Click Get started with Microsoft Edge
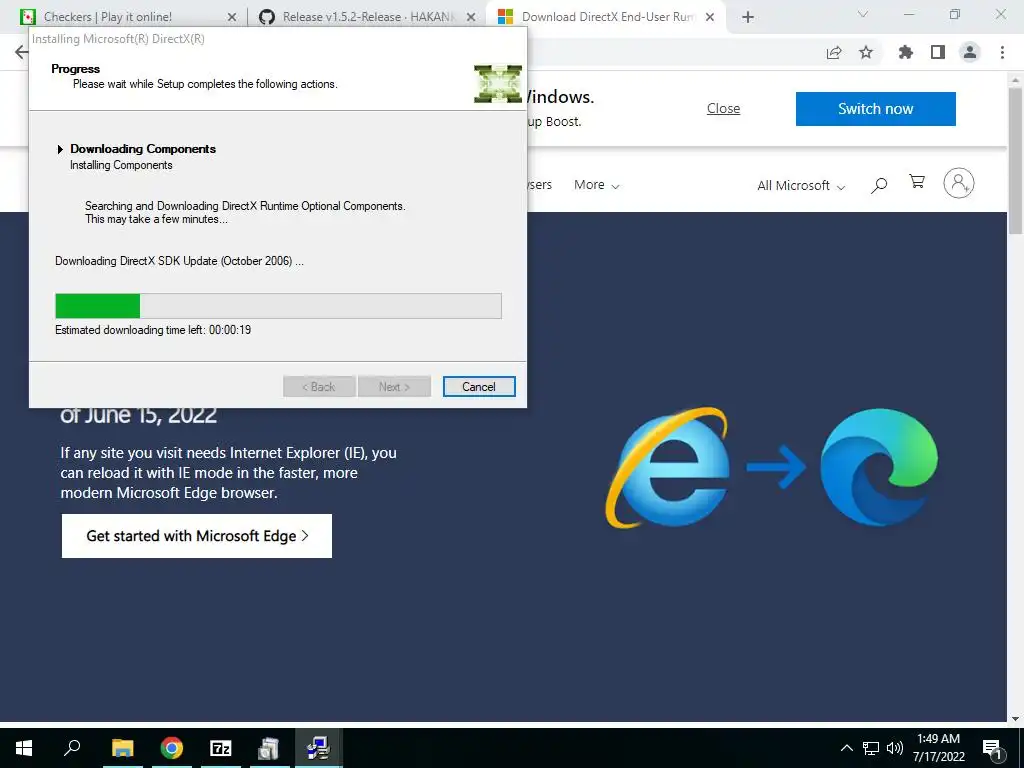1024x768 pixels. tap(197, 536)
